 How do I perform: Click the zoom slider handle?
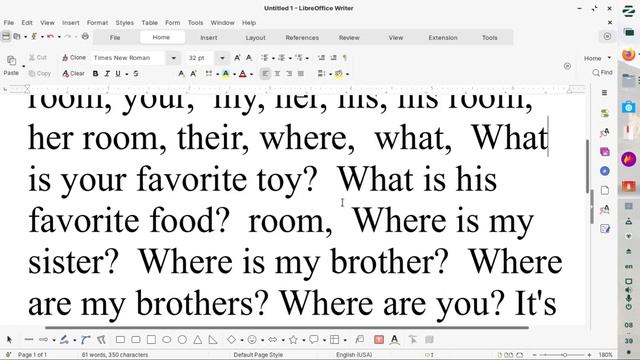click(565, 355)
